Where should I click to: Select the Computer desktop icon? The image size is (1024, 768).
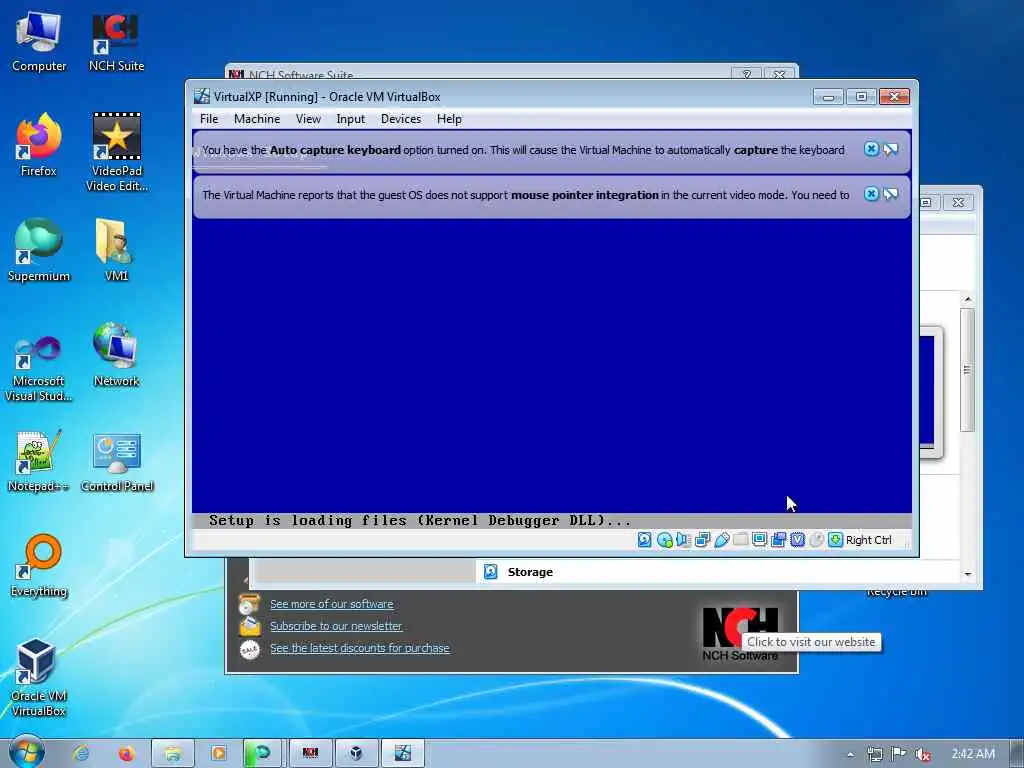[x=39, y=41]
